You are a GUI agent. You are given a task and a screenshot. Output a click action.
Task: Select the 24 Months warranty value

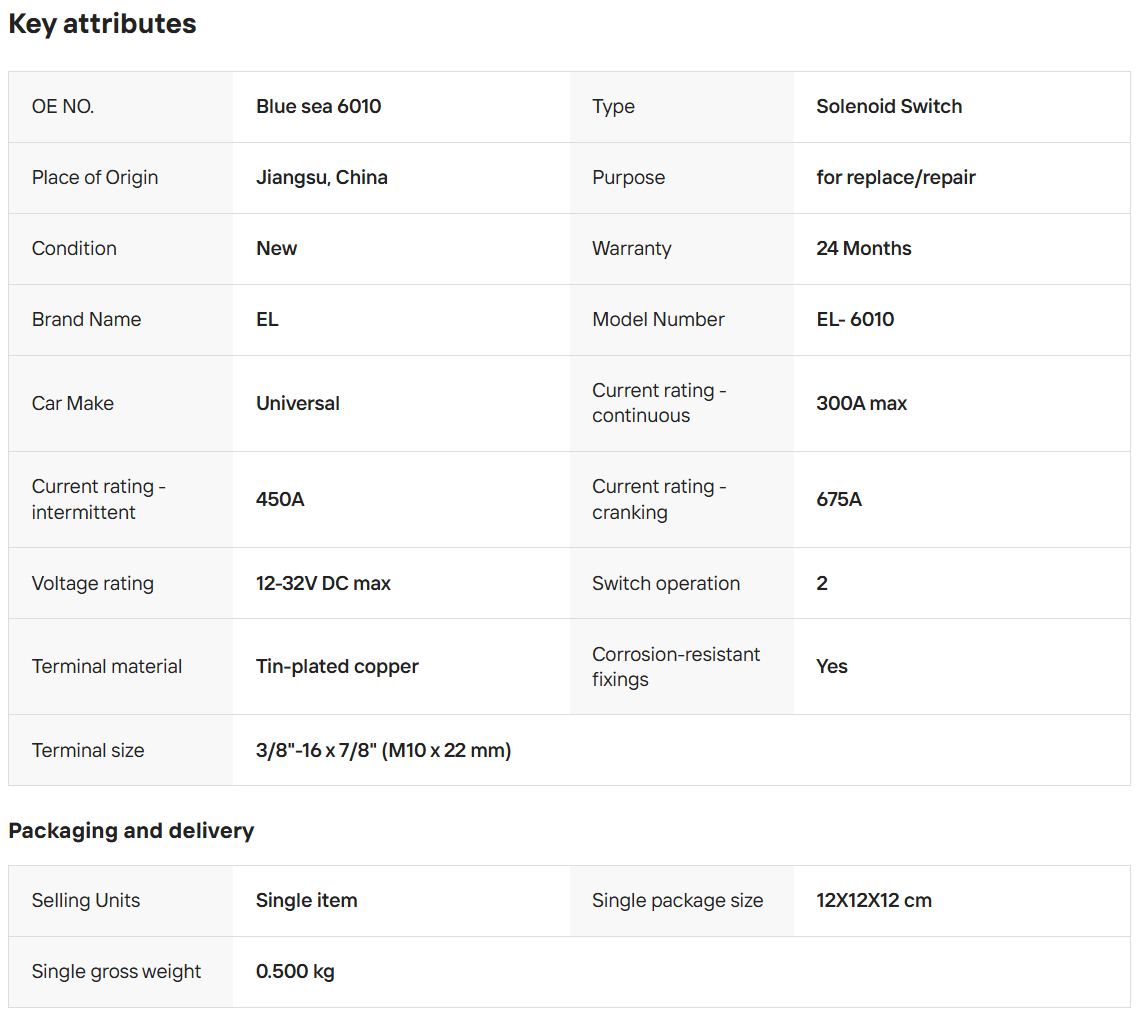click(x=863, y=248)
